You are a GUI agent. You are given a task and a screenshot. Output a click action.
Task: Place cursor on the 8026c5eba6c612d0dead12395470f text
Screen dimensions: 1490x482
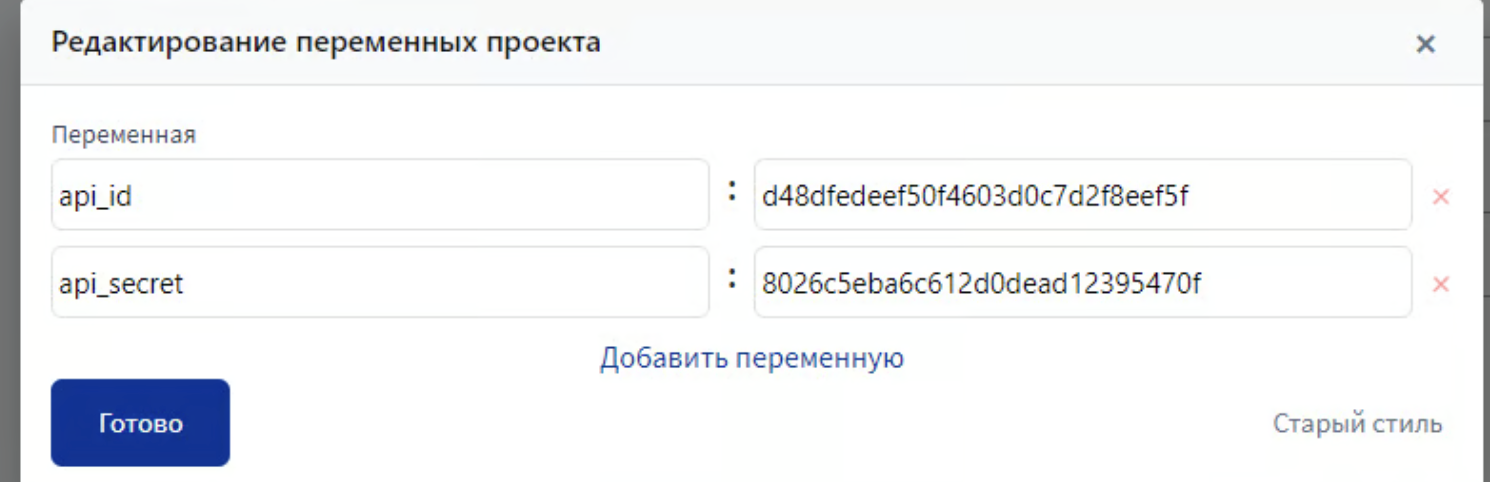(x=981, y=284)
